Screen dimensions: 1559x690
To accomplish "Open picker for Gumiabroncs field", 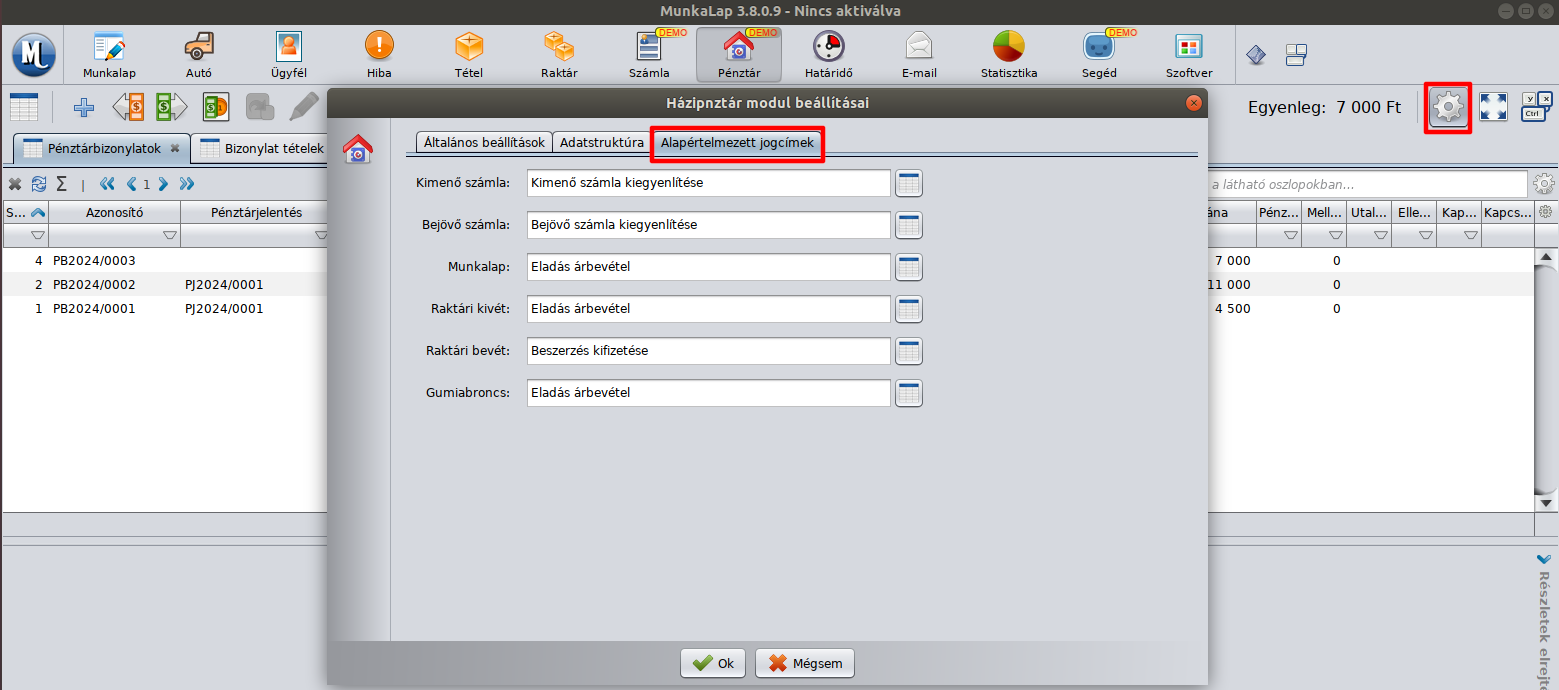I will point(908,393).
